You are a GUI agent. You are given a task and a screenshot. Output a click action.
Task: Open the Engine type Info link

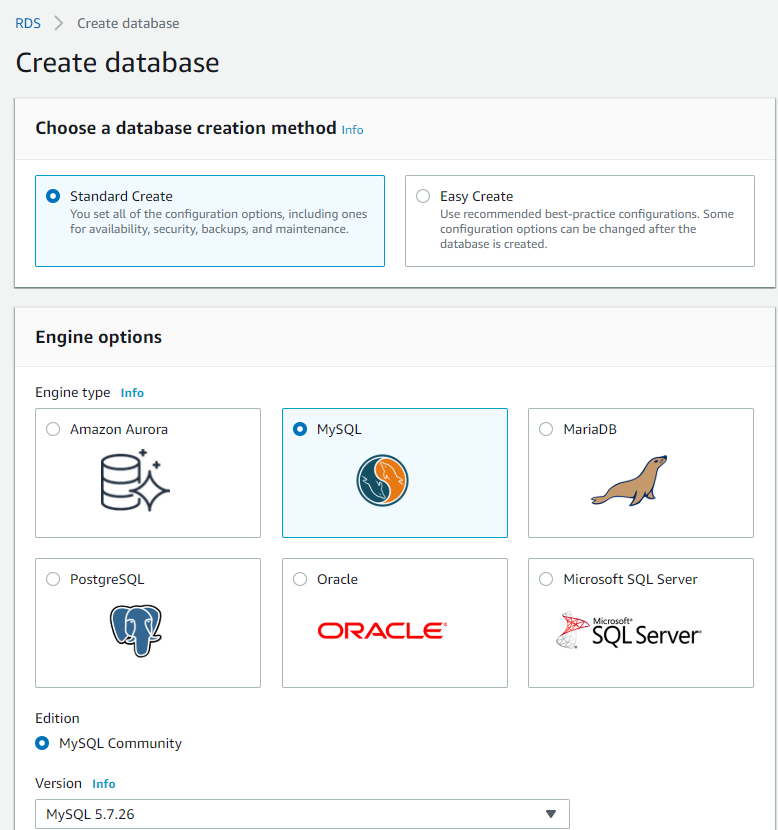tap(132, 392)
